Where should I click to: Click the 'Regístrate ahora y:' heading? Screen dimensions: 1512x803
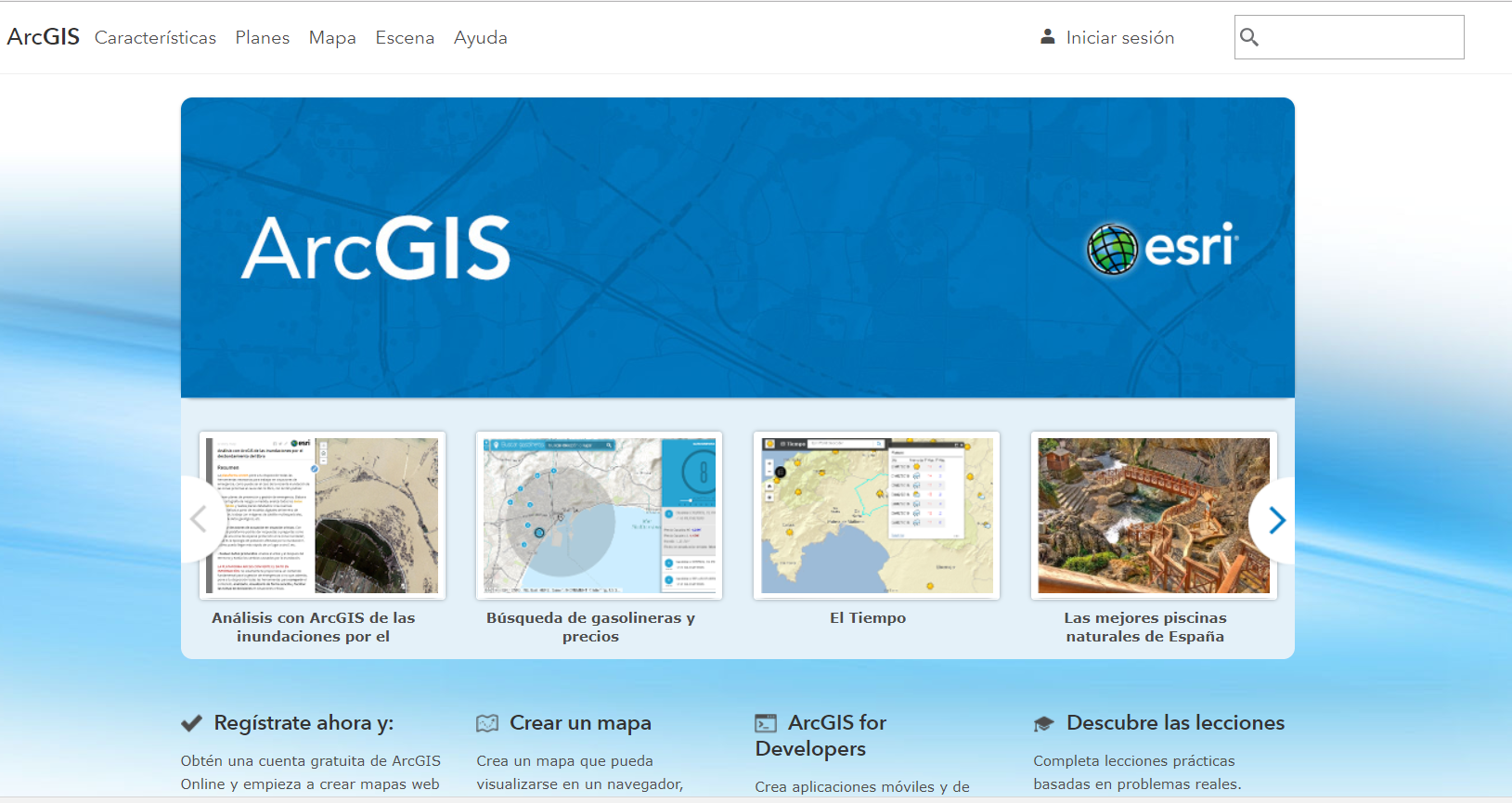point(304,723)
